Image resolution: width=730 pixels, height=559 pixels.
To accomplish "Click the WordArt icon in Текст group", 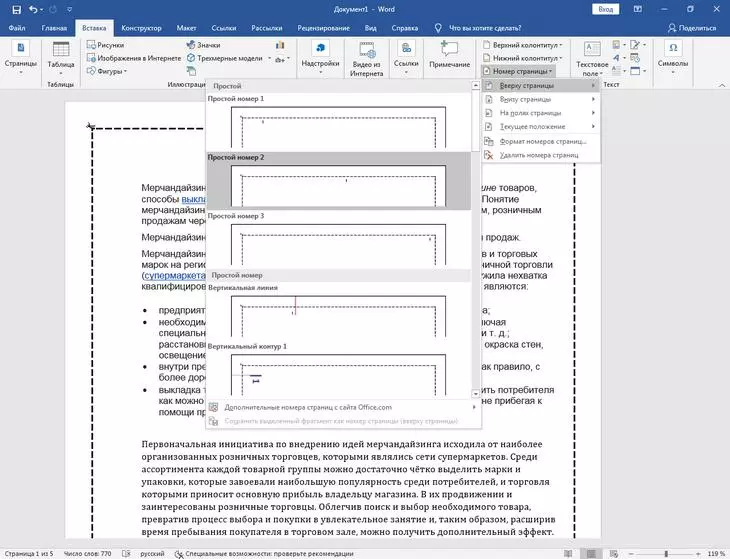I will (x=616, y=58).
